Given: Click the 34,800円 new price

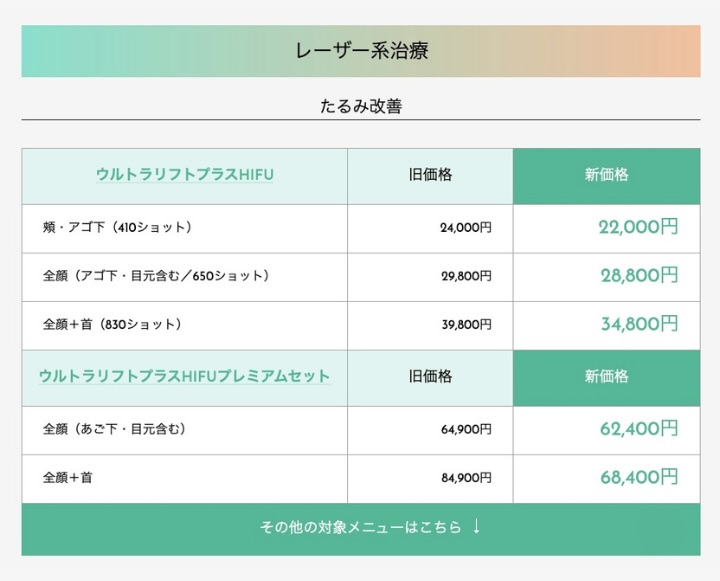Looking at the screenshot, I should tap(639, 324).
